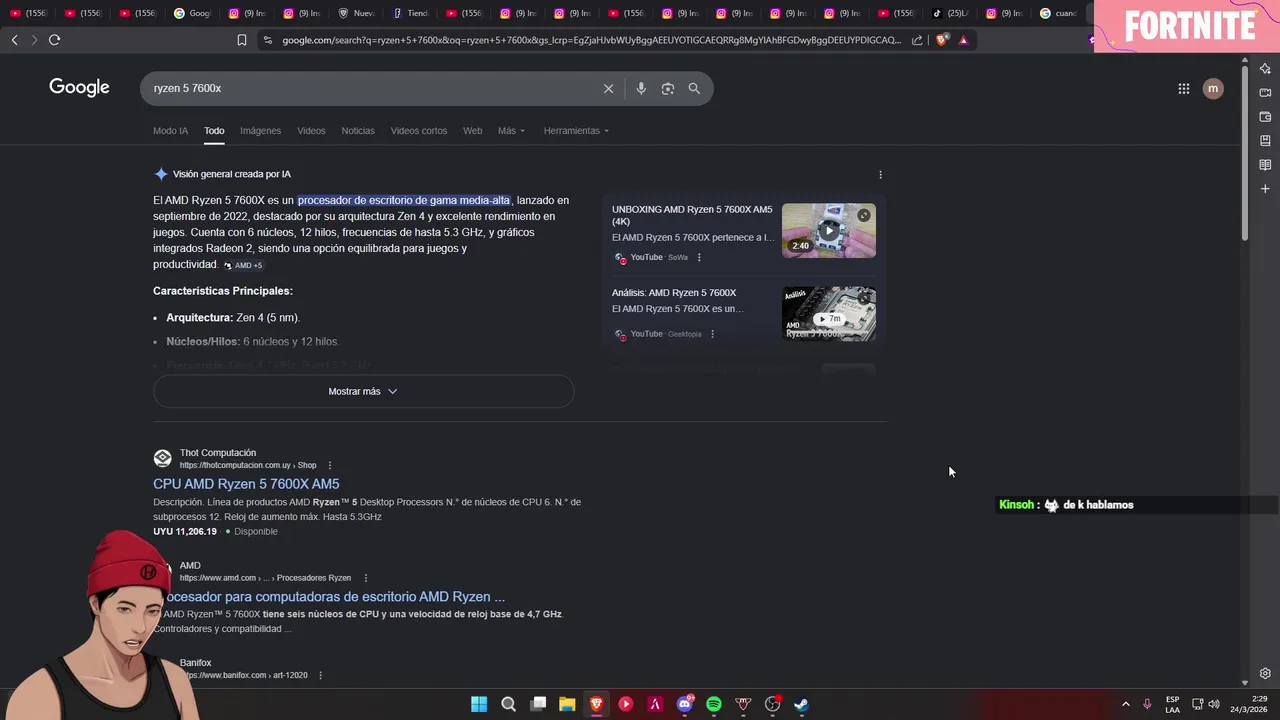Open Google Lens image search icon
Image resolution: width=1280 pixels, height=720 pixels.
pyautogui.click(x=668, y=88)
